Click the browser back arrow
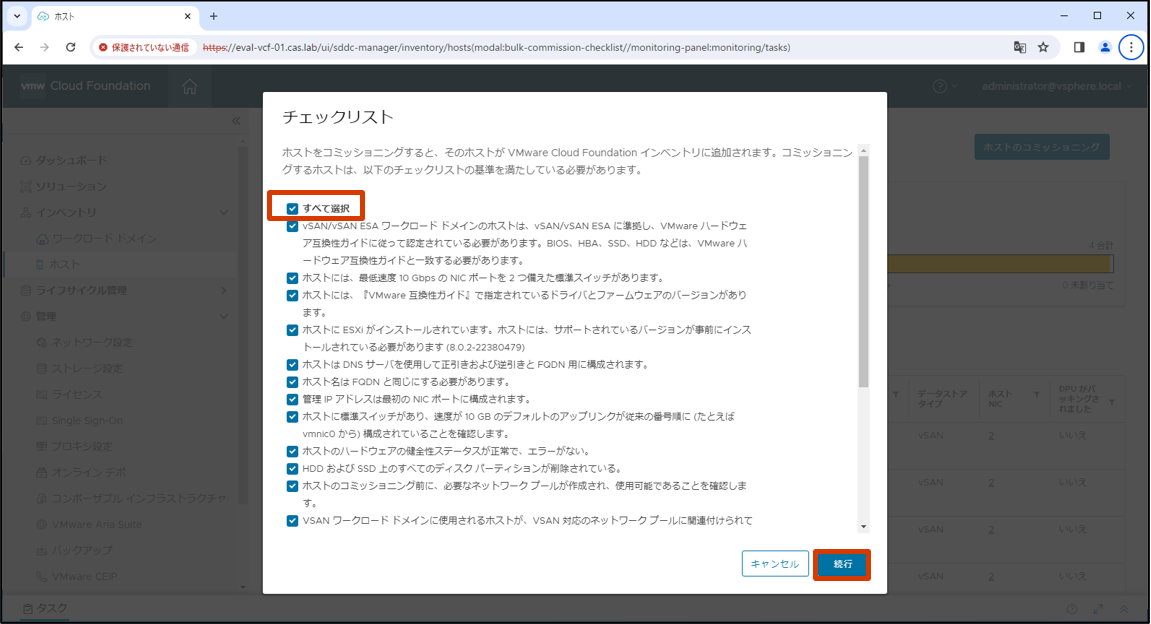1151x624 pixels. pos(19,47)
